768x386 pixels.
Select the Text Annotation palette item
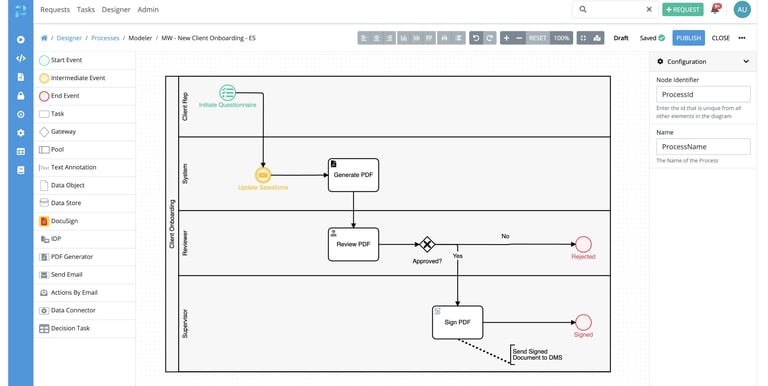click(85, 167)
